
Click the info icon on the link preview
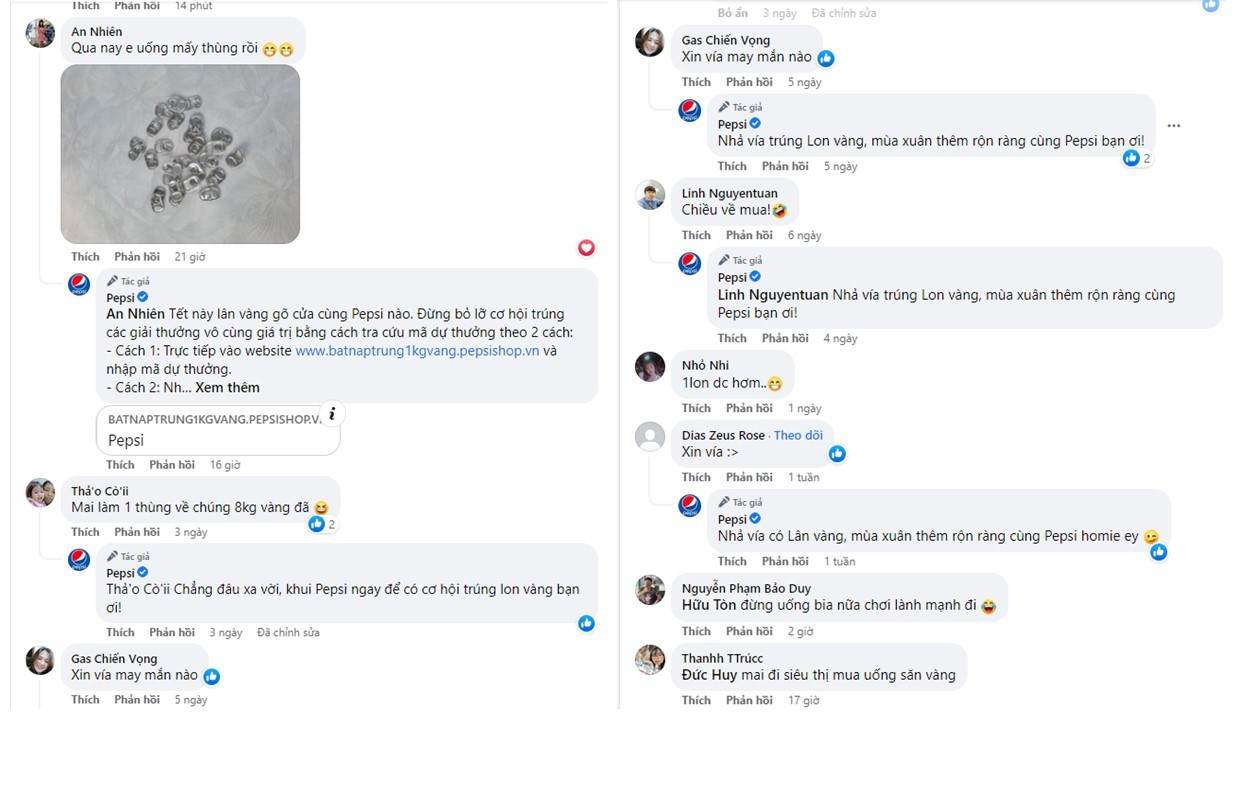[x=333, y=413]
